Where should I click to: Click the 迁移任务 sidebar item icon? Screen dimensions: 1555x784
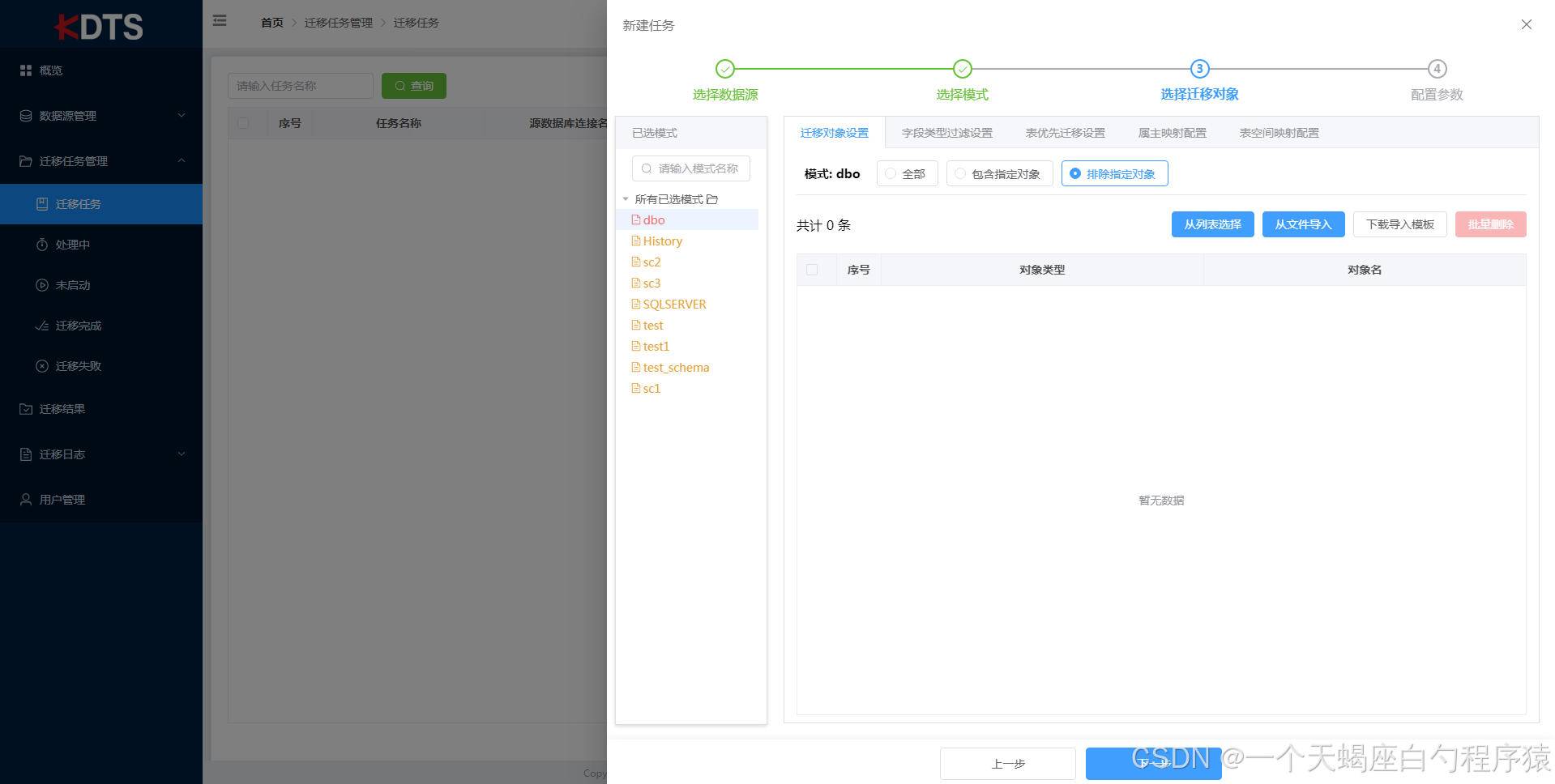(42, 204)
